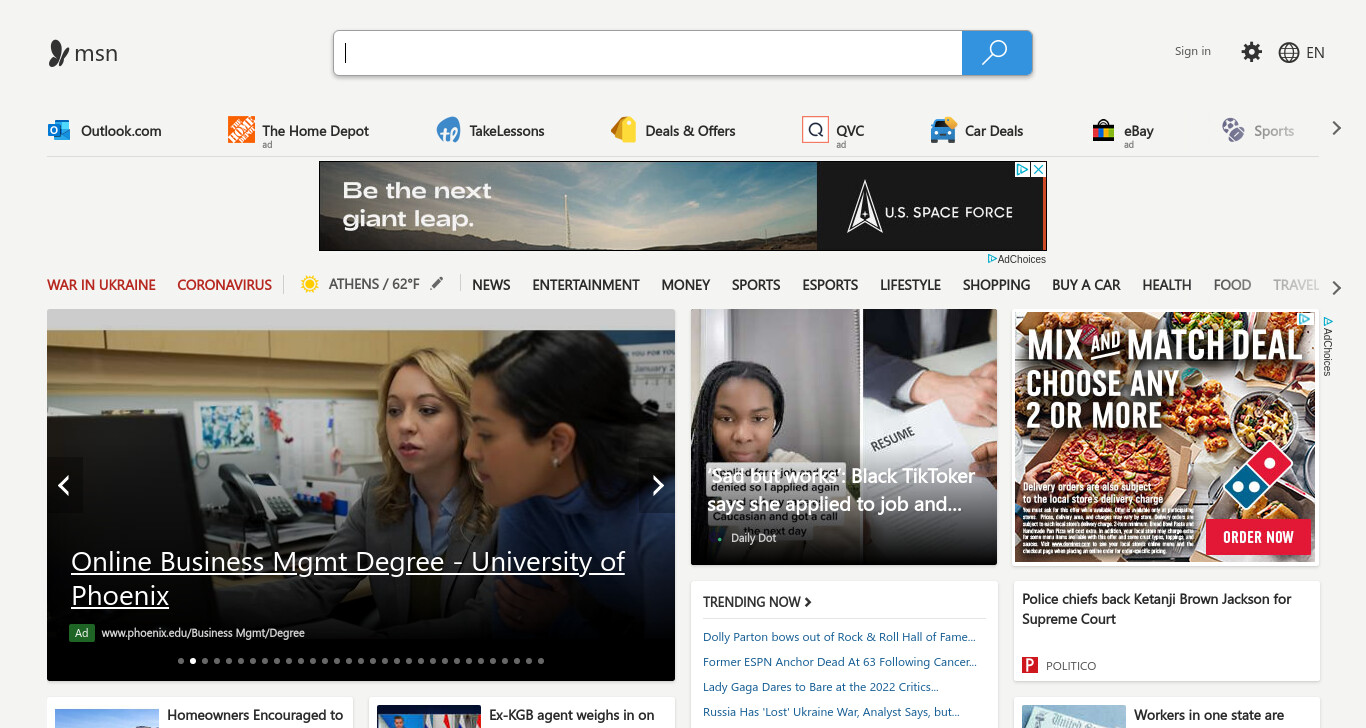Viewport: 1366px width, 728px height.
Task: Click the globe language icon
Action: coord(1289,53)
